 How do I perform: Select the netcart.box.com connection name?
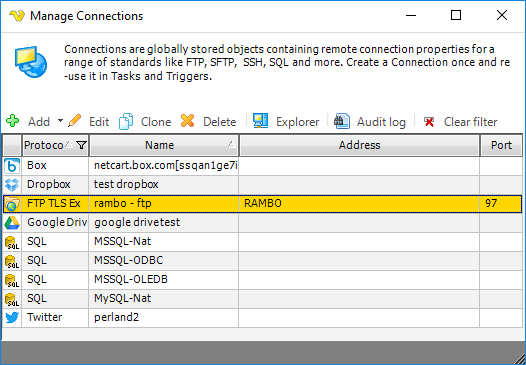point(166,165)
